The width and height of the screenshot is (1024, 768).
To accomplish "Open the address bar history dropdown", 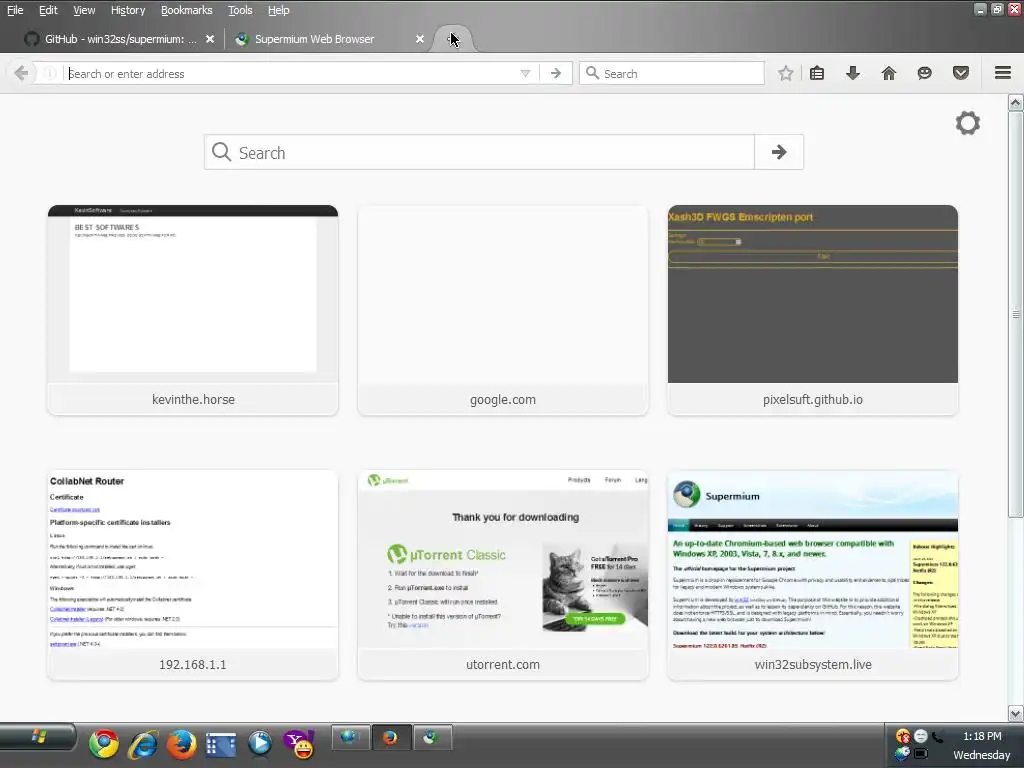I will click(525, 73).
